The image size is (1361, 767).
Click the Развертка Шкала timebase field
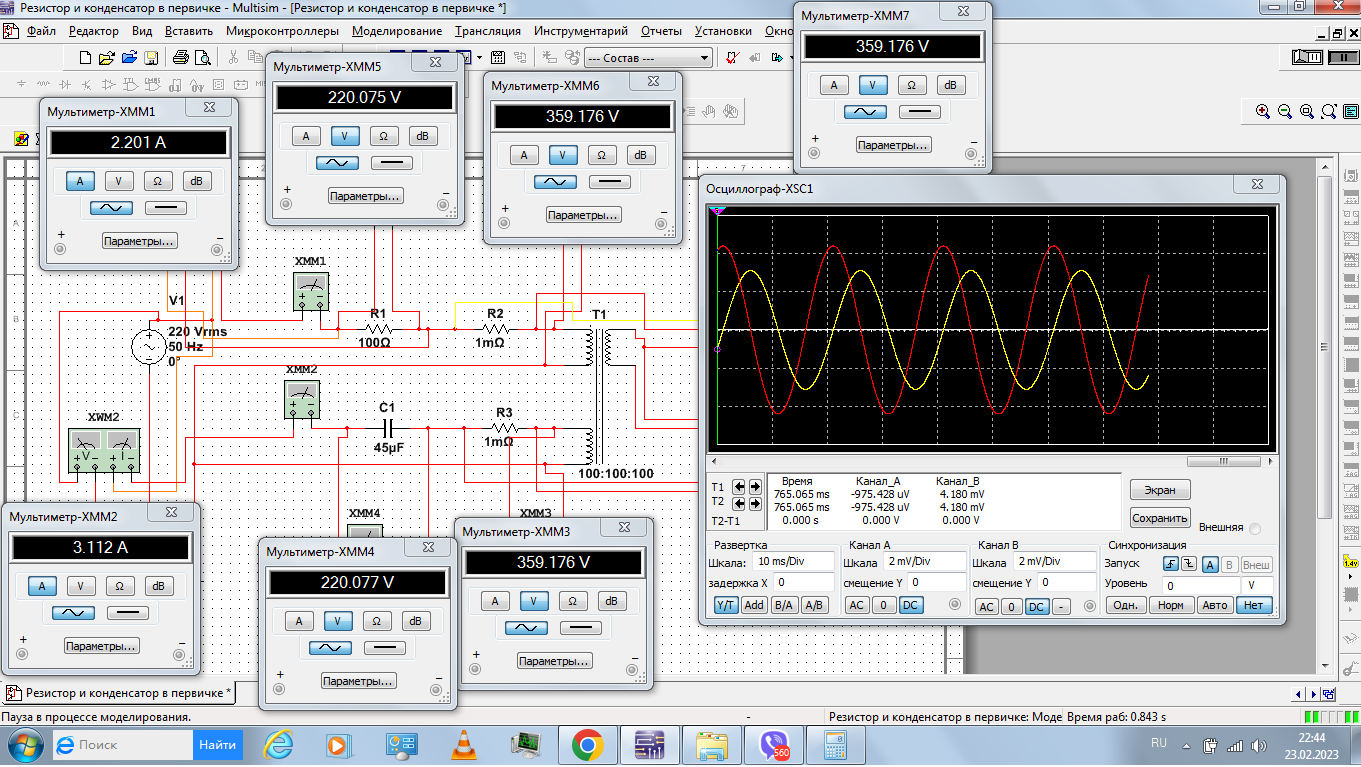794,561
